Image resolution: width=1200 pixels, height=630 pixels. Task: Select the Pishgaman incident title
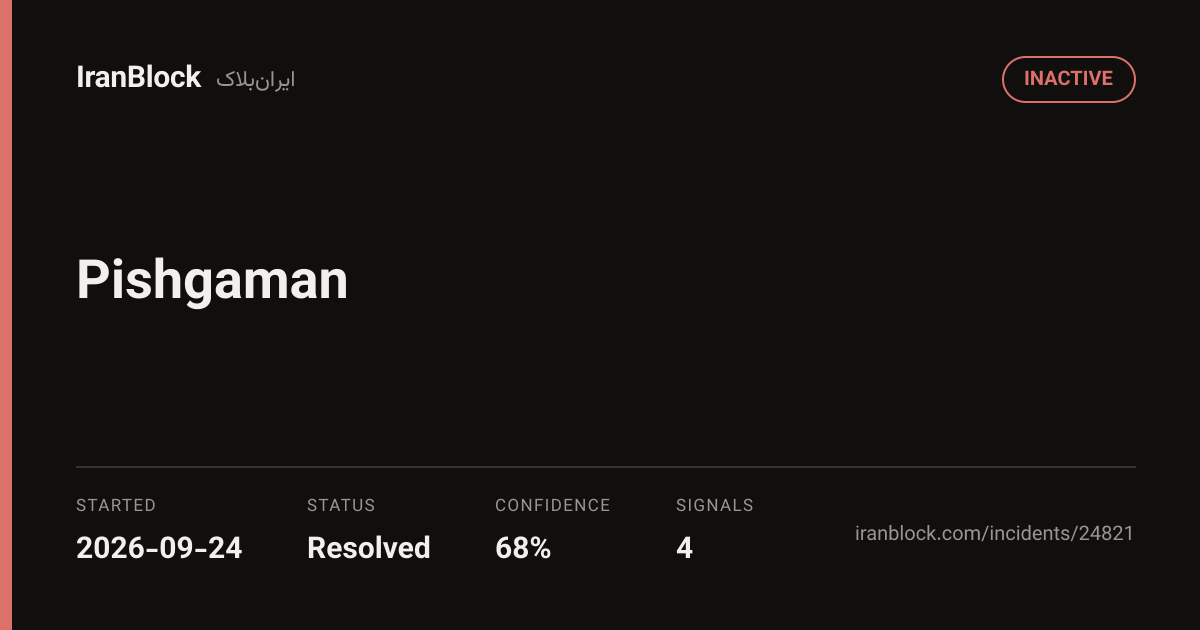212,281
